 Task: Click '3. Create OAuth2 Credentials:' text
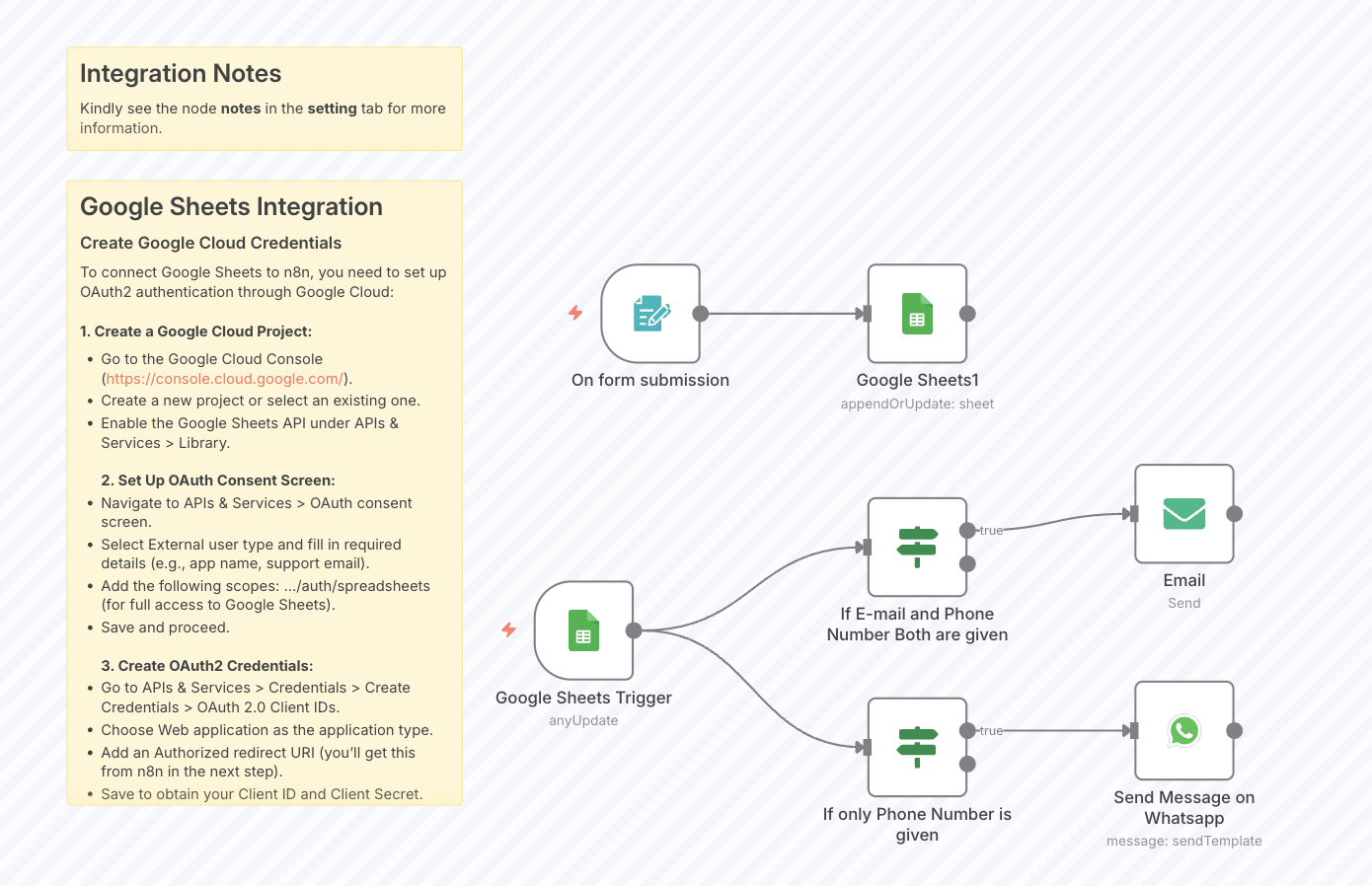point(207,666)
